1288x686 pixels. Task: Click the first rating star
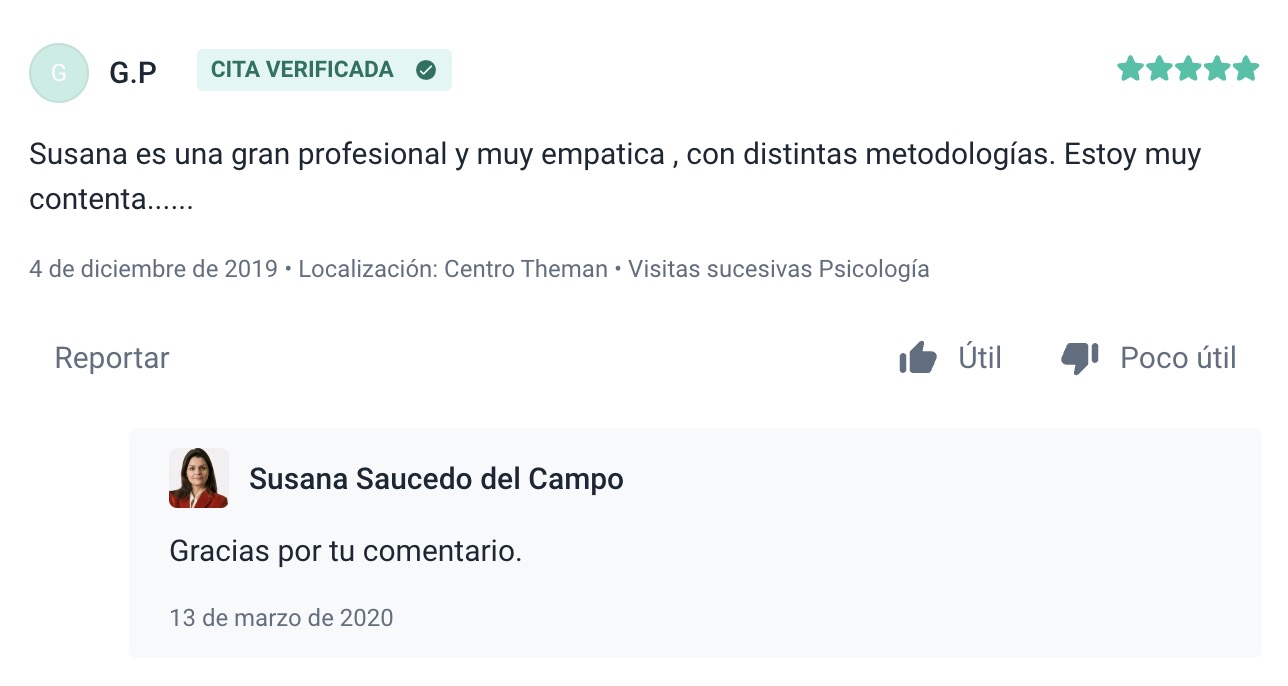pyautogui.click(x=1130, y=69)
